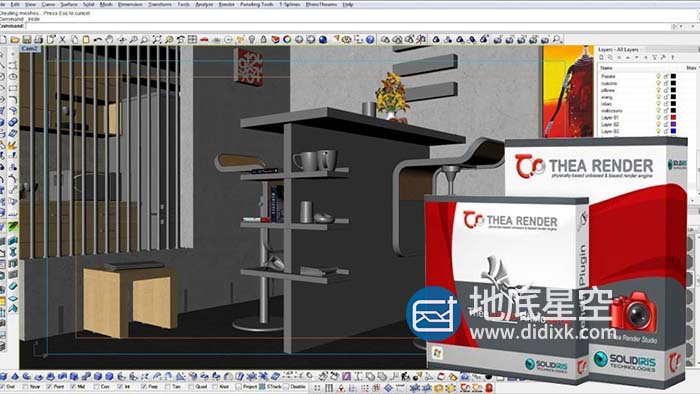The height and width of the screenshot is (394, 700).
Task: Click the padlock lock objects icon
Action: click(x=263, y=40)
